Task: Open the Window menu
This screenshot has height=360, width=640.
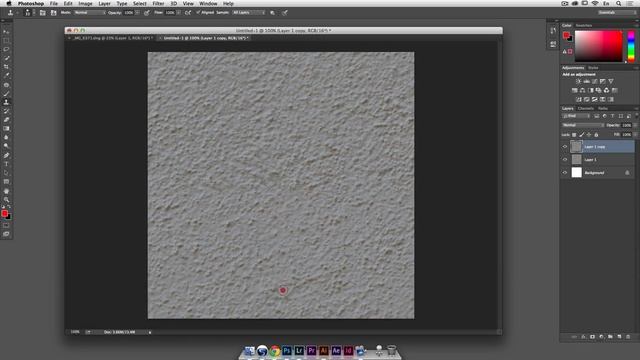Action: tap(208, 4)
